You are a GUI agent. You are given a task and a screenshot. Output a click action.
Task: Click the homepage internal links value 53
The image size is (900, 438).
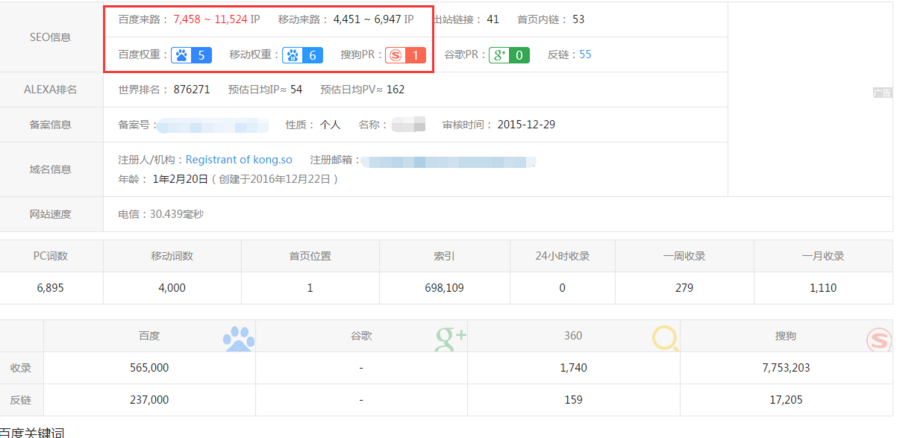[x=578, y=20]
